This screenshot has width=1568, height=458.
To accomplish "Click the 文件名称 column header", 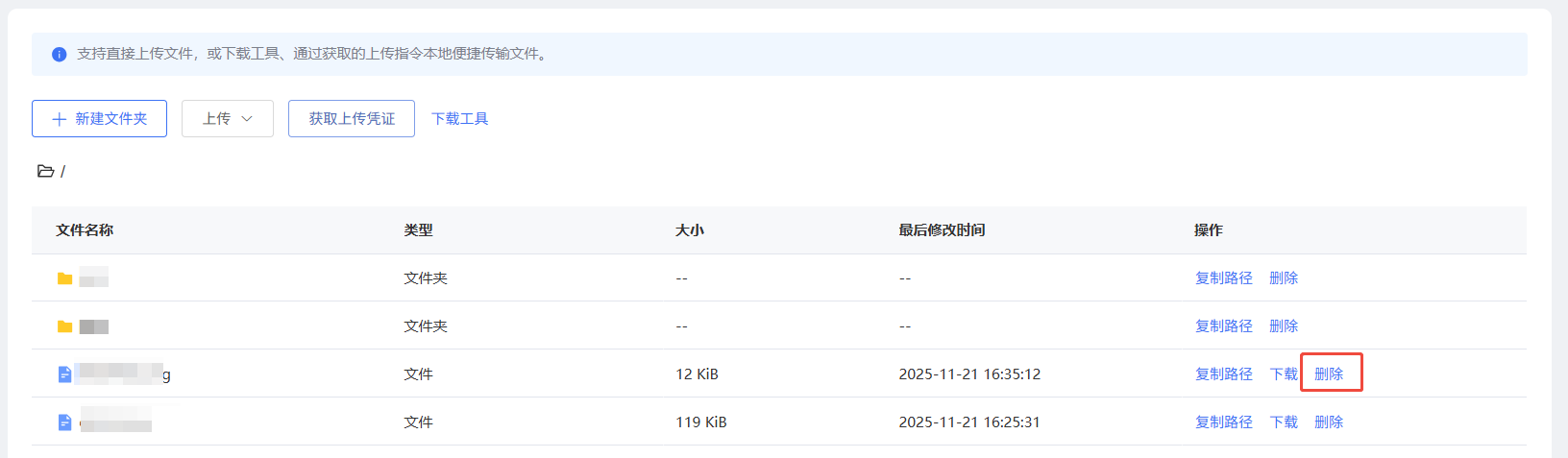I will tap(85, 230).
